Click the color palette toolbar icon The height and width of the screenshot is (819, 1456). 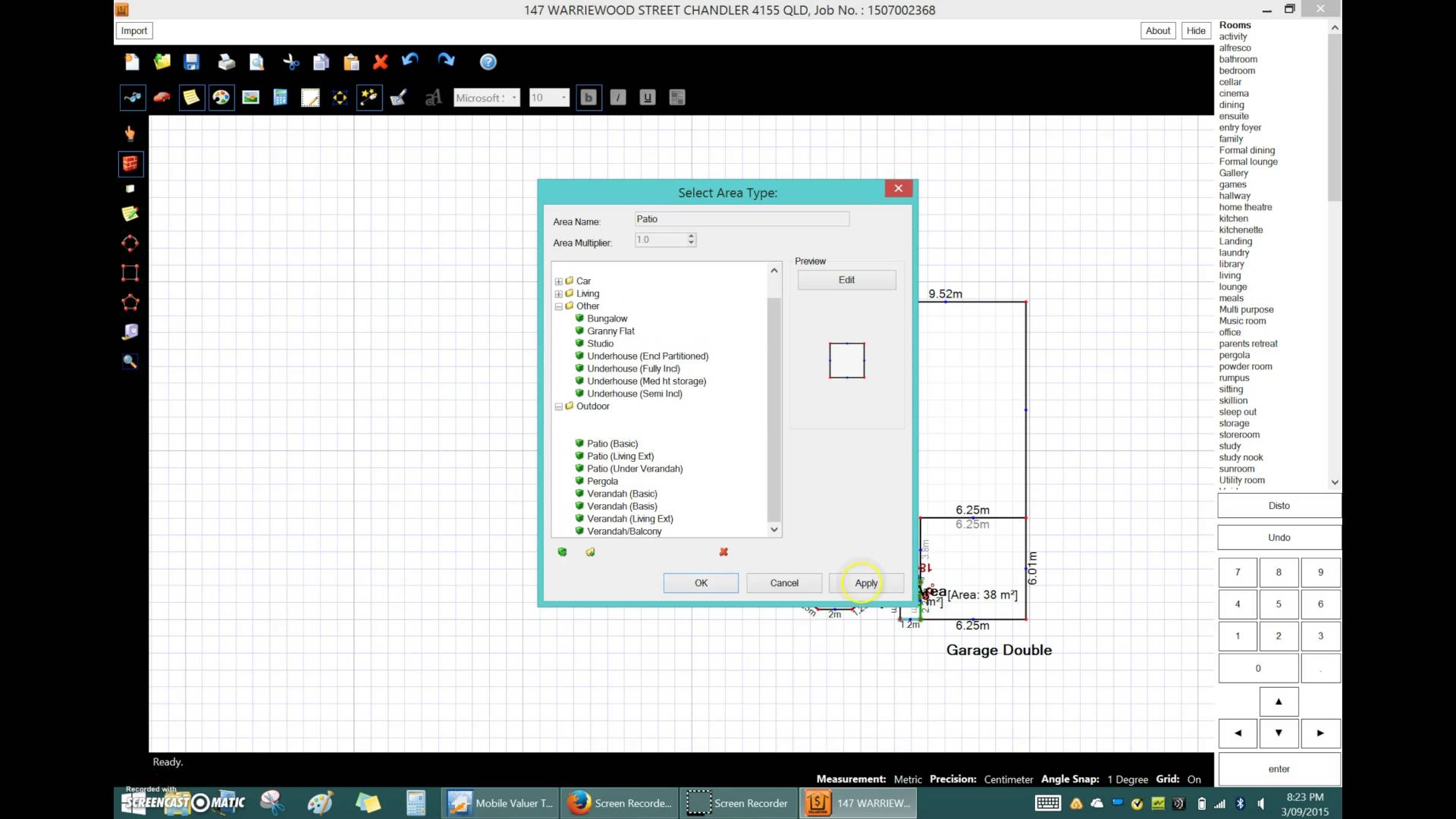coord(221,98)
